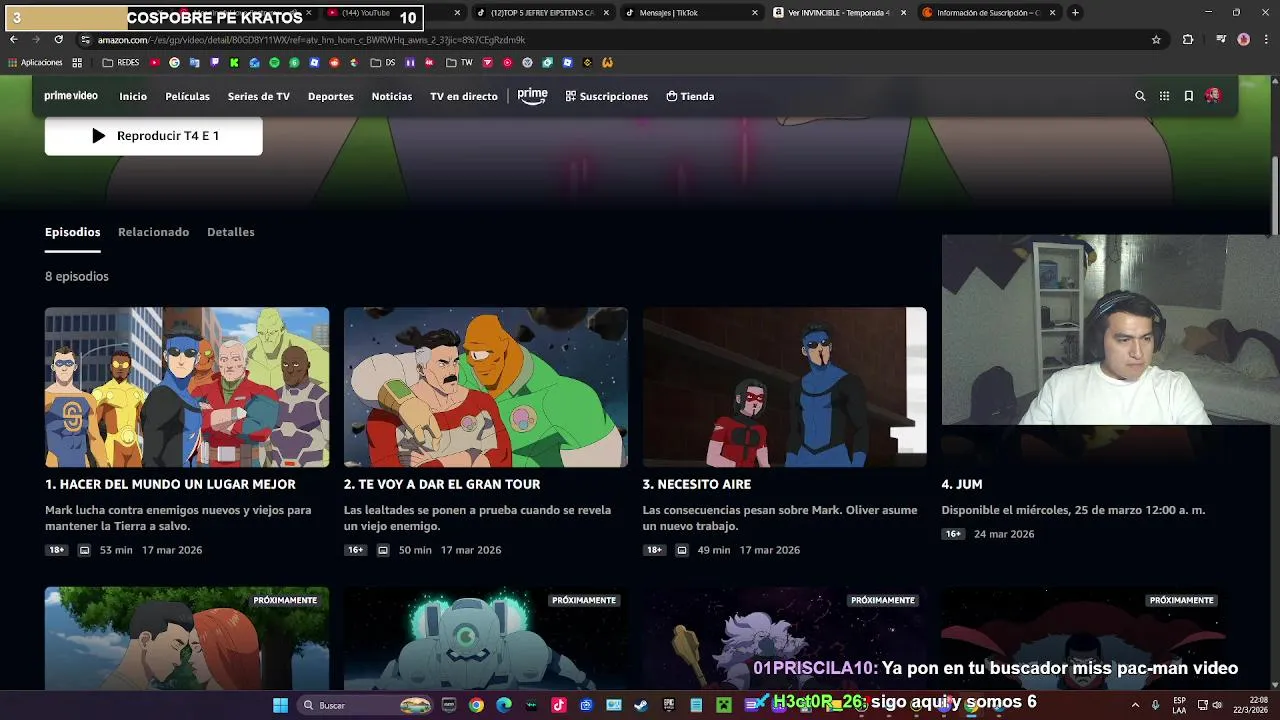The width and height of the screenshot is (1280, 720).
Task: Show hidden system tray icons
Action: coord(1135,705)
